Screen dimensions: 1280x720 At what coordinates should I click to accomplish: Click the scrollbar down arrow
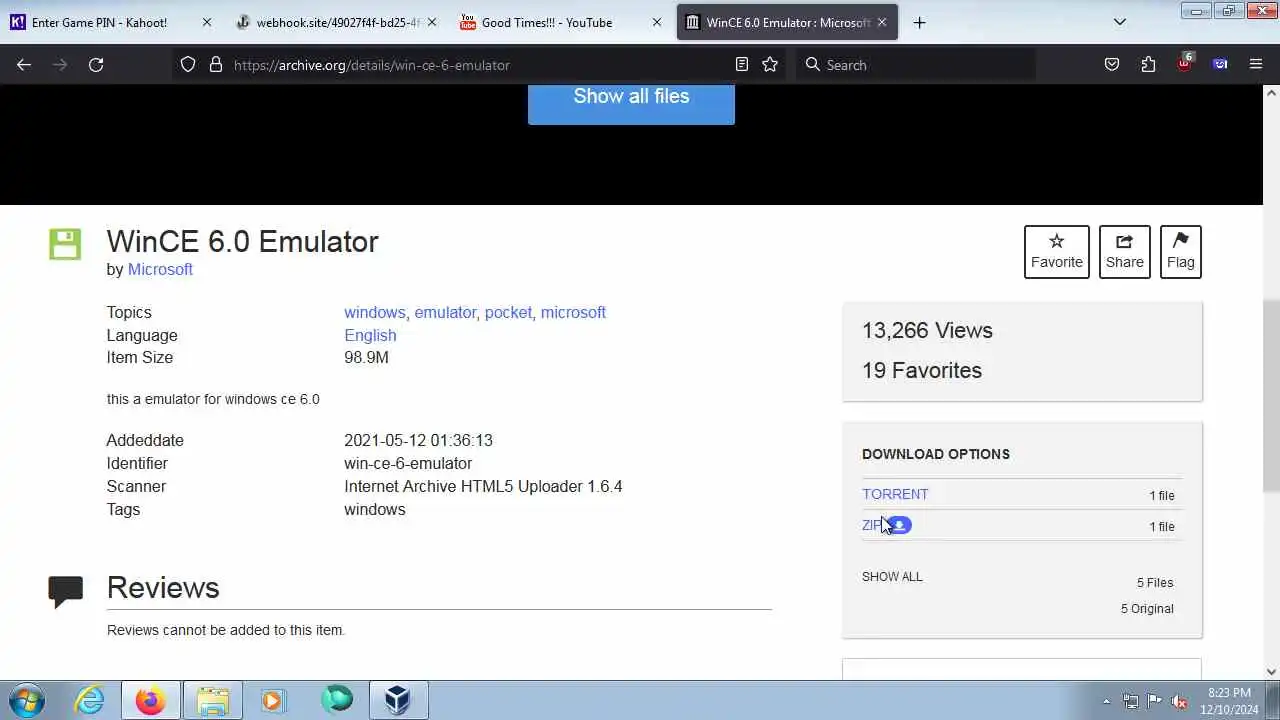[x=1271, y=671]
